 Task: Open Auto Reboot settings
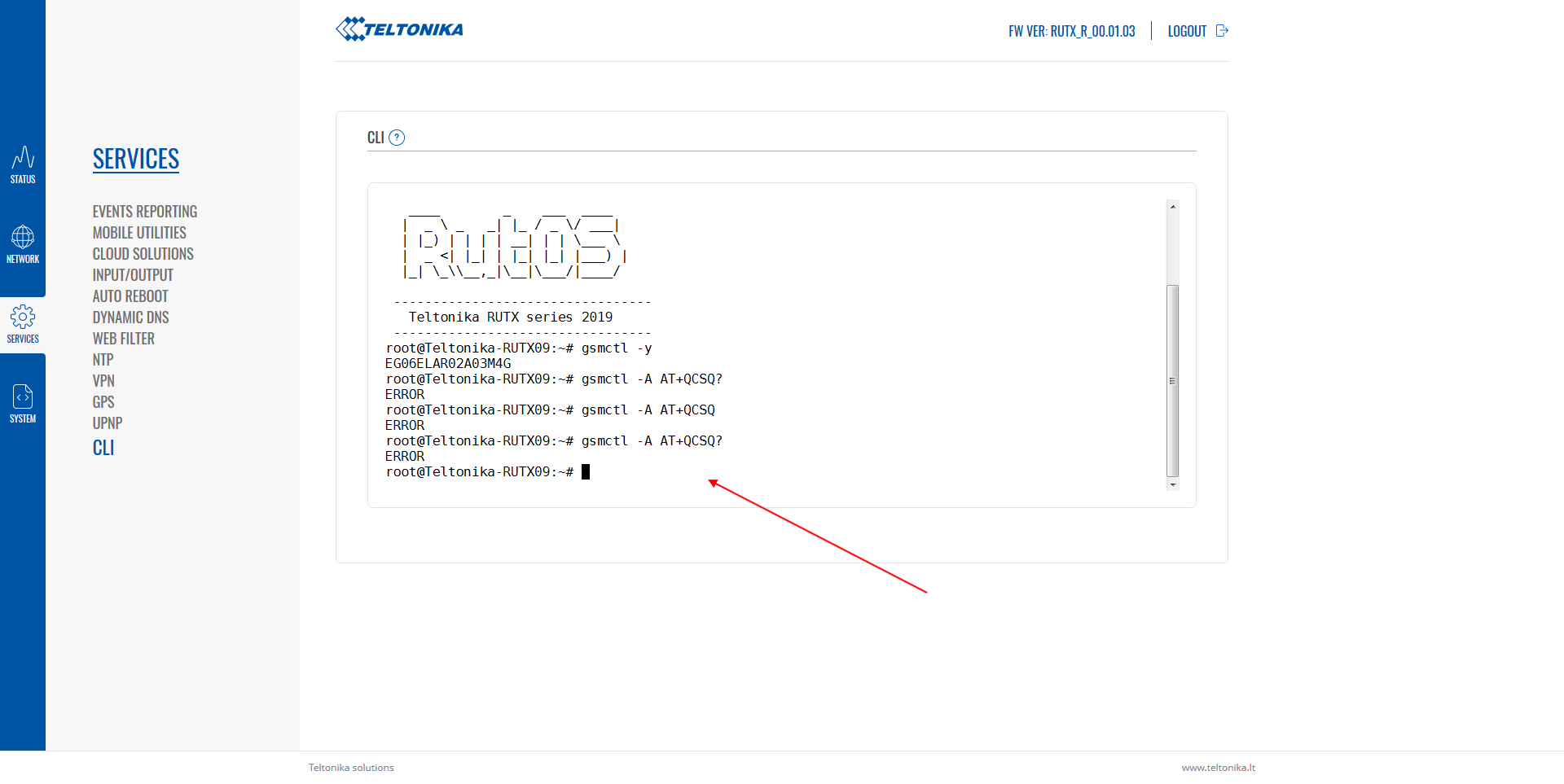click(130, 296)
